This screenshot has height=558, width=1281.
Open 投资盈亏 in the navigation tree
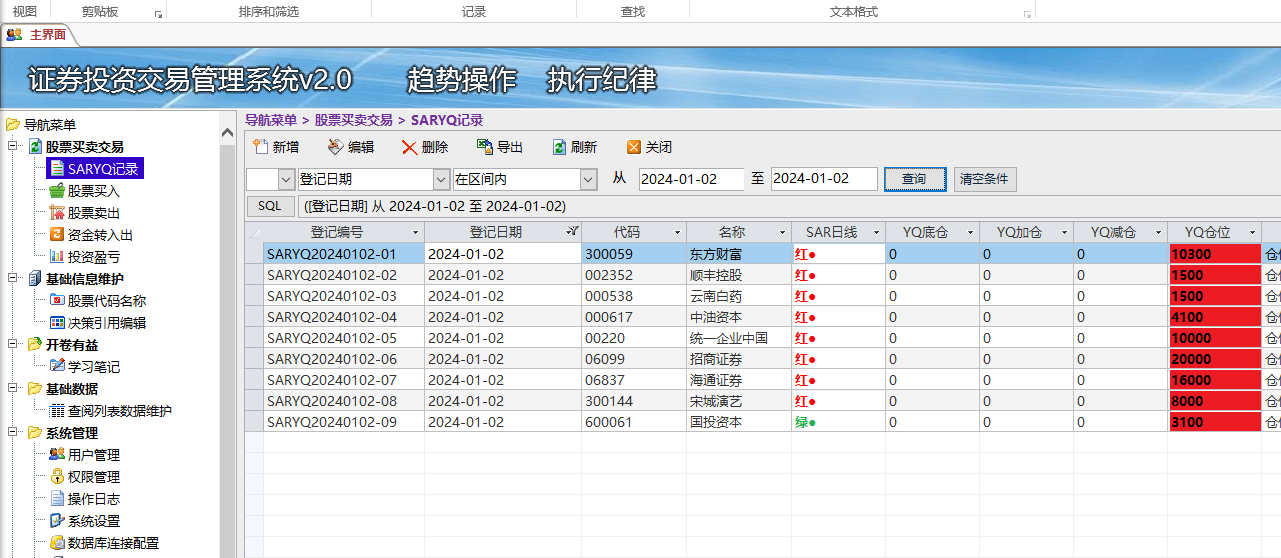pyautogui.click(x=84, y=257)
